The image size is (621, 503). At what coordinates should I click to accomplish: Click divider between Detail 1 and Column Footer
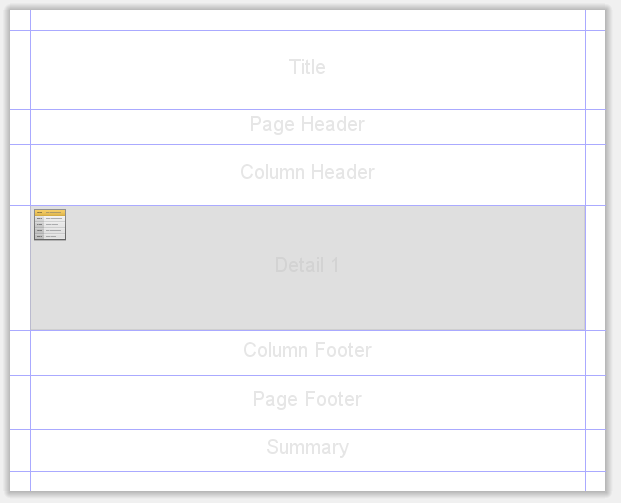tap(308, 330)
